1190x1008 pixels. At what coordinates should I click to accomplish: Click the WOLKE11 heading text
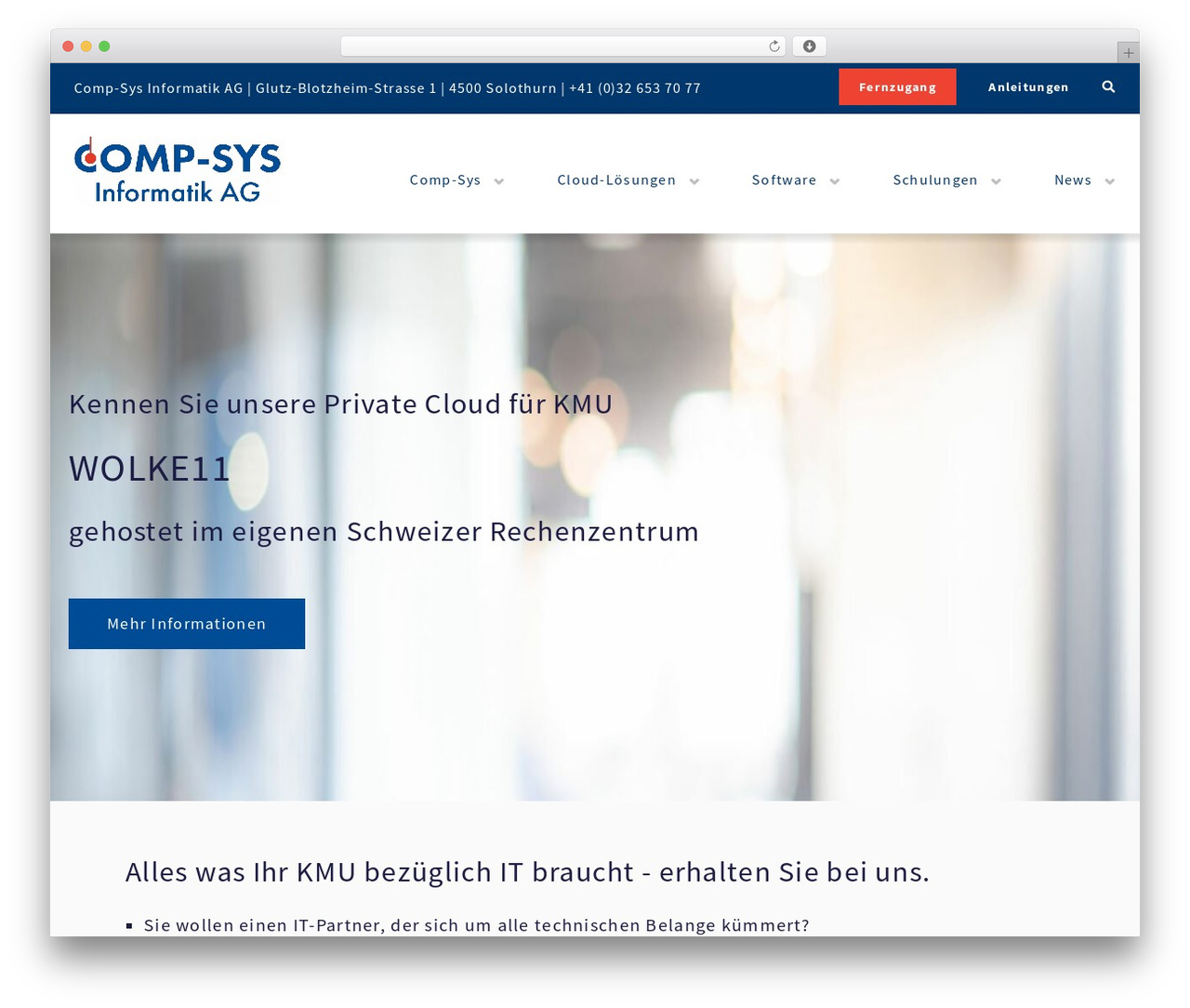point(150,469)
